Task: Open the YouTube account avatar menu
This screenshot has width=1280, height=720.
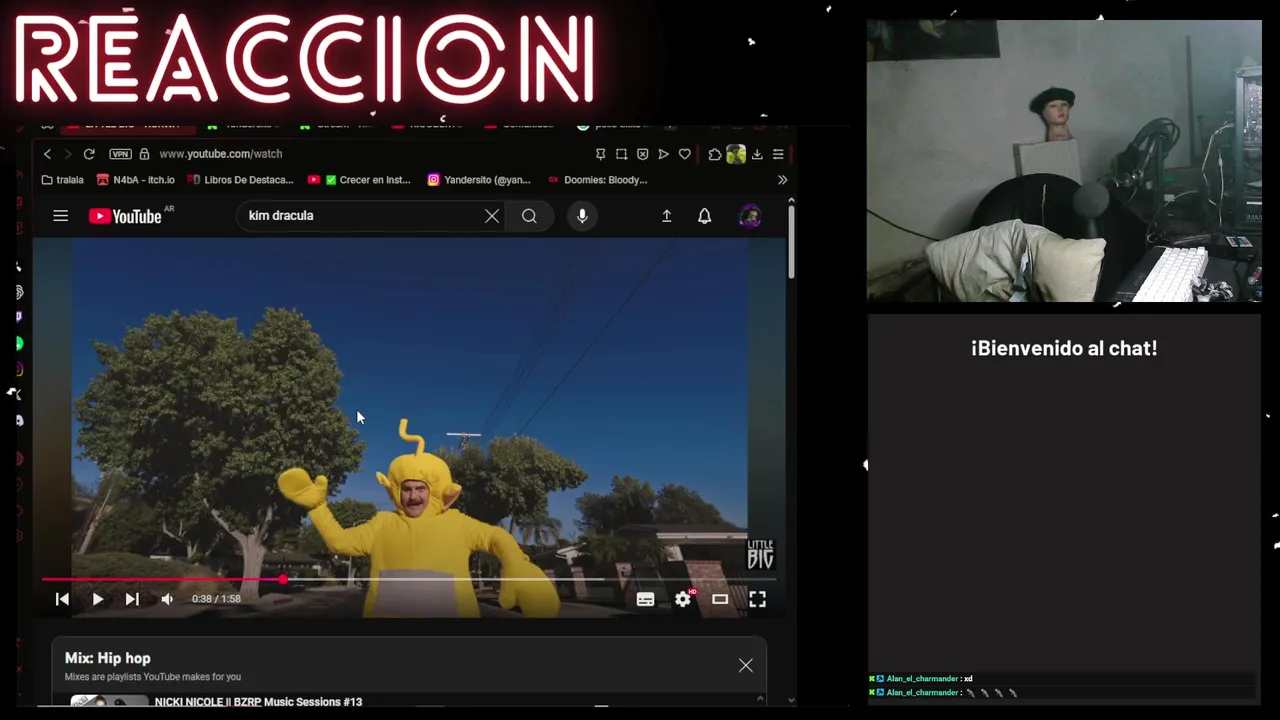Action: point(750,216)
